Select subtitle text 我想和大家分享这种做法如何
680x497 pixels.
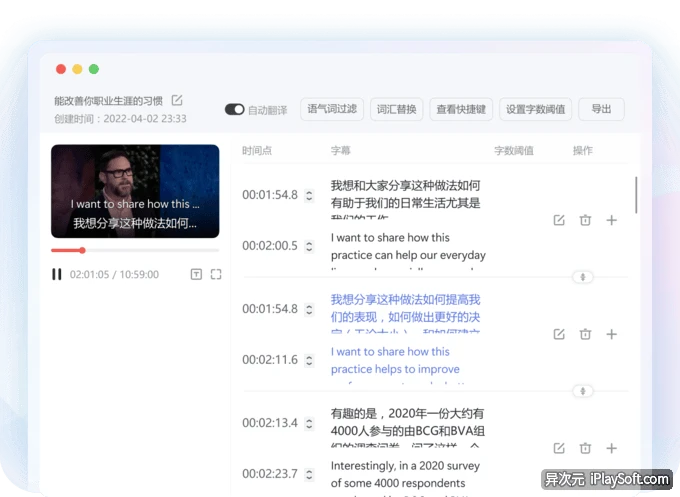pos(405,186)
